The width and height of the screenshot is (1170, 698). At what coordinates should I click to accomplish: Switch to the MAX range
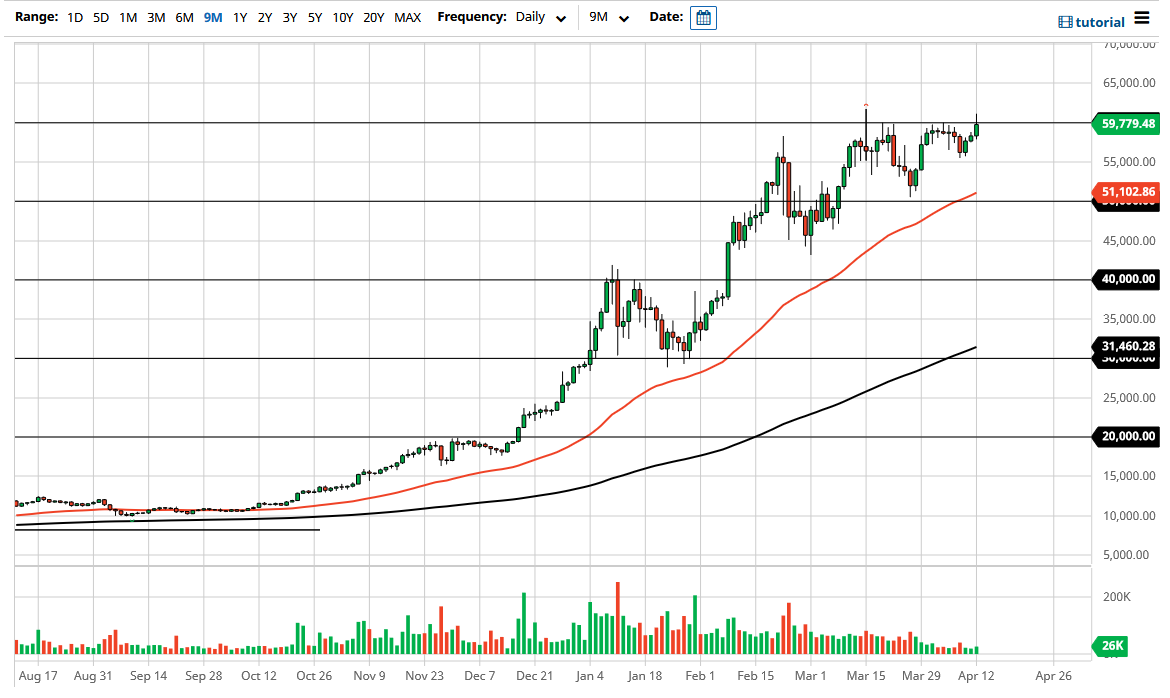coord(407,17)
